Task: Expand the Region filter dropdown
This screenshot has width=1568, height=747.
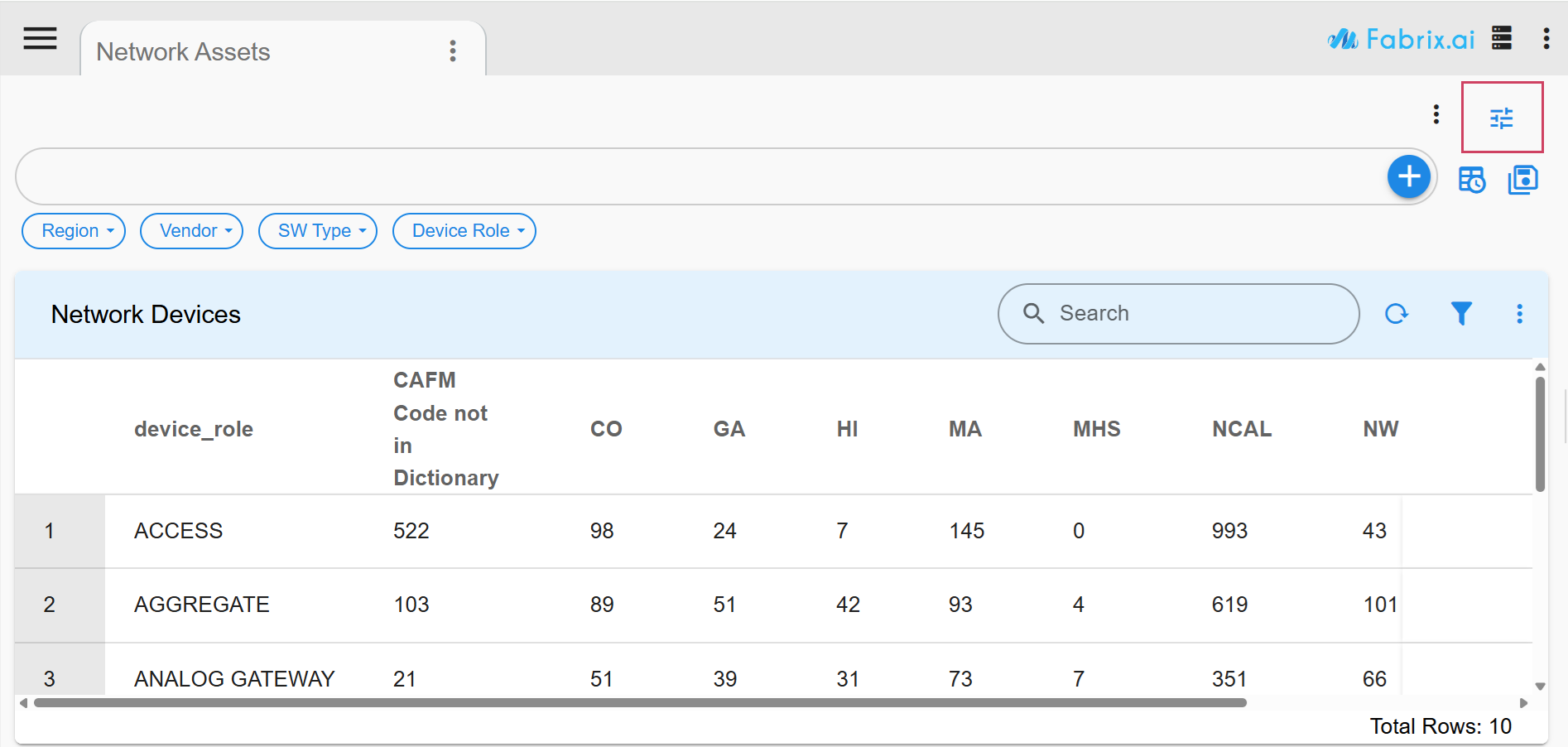Action: (74, 231)
